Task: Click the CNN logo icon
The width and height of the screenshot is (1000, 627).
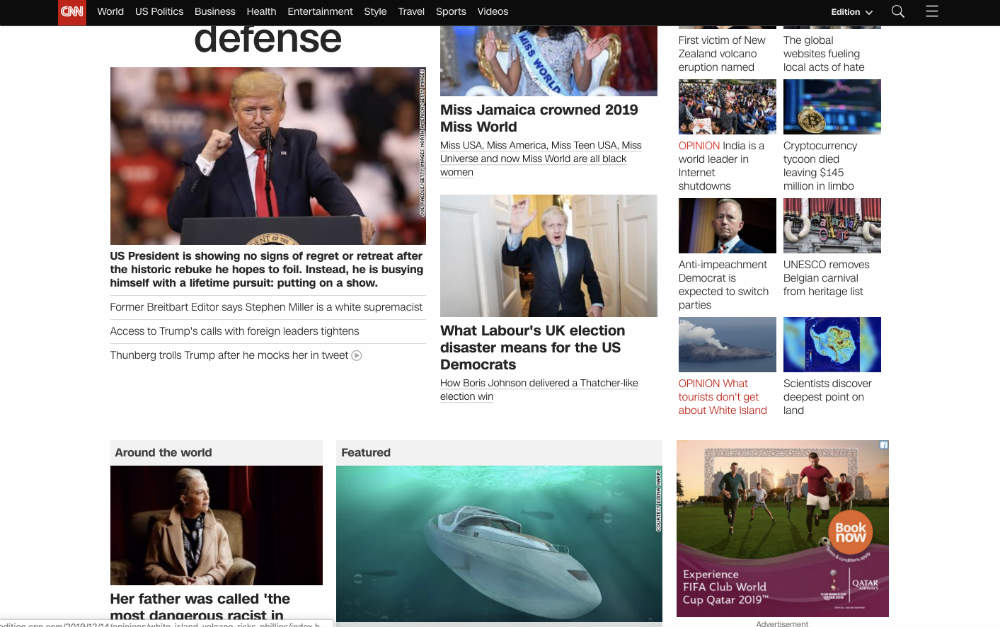Action: click(71, 11)
